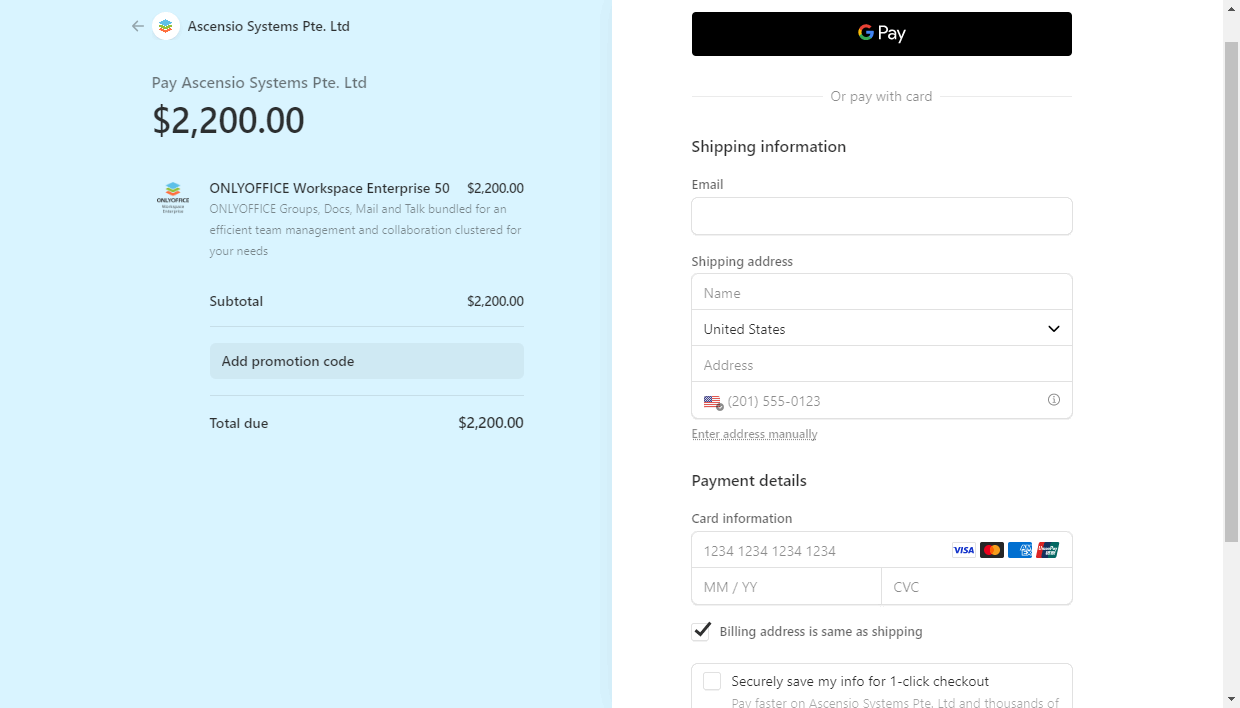The width and height of the screenshot is (1240, 708).
Task: Click the MM / YY expiry field
Action: [786, 586]
